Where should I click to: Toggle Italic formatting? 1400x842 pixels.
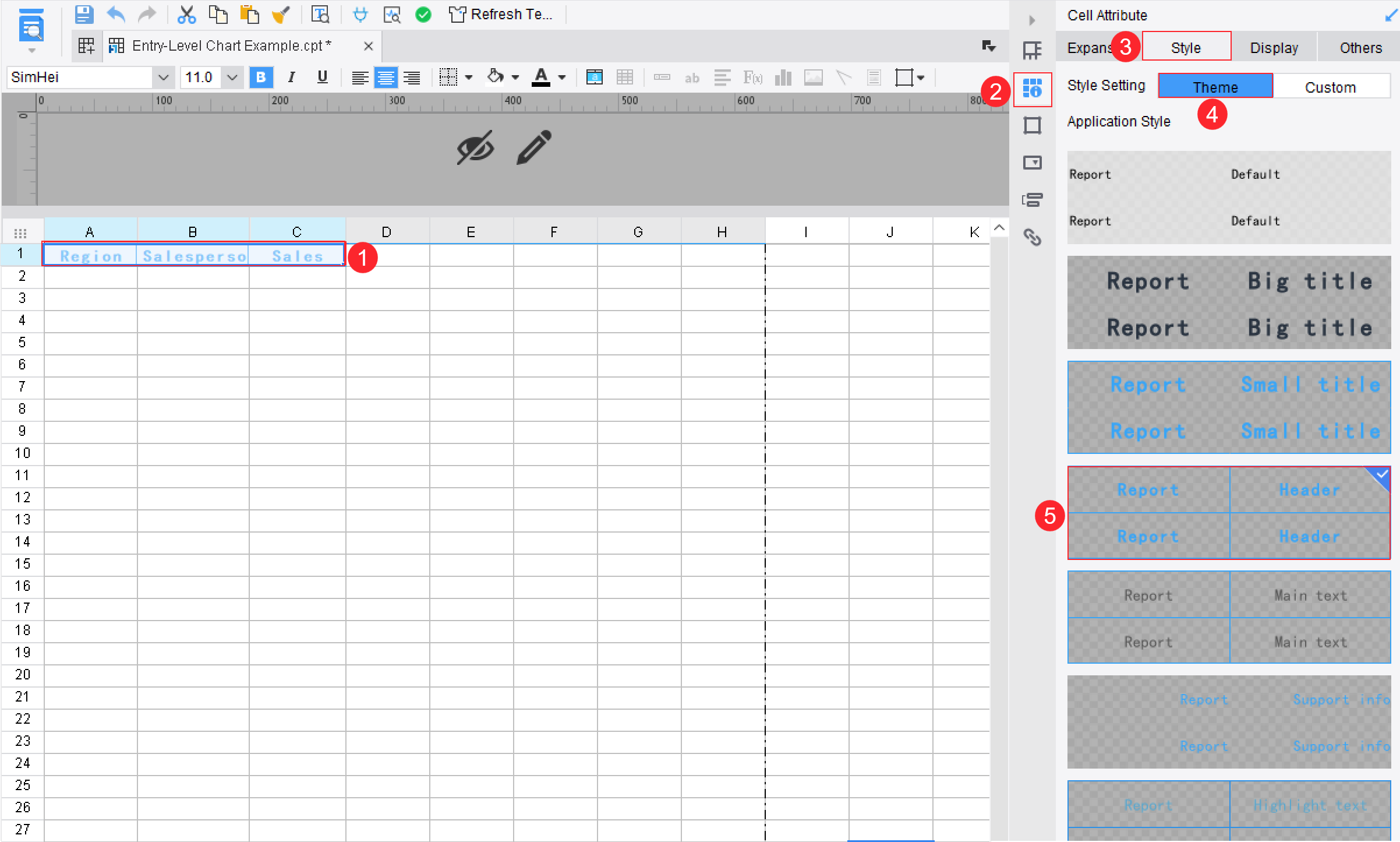pyautogui.click(x=291, y=77)
